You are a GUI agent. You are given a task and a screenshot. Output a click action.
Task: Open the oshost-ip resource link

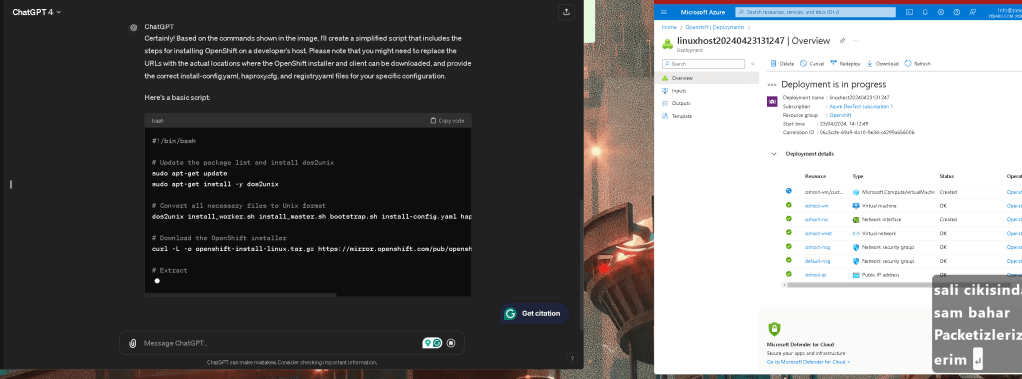[815, 275]
